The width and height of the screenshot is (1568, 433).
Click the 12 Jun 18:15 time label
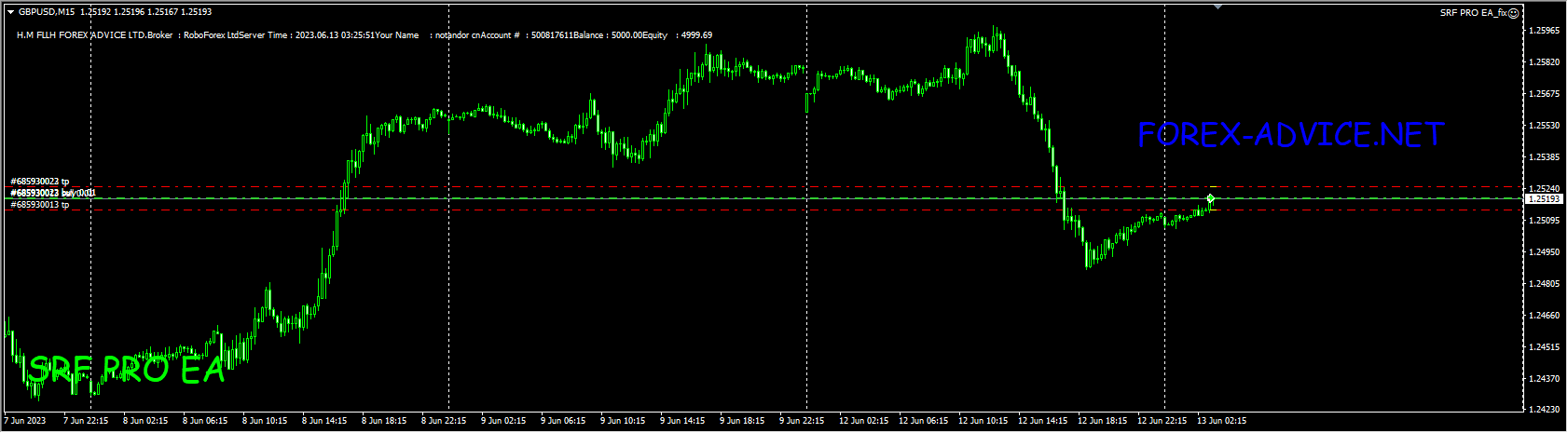[x=1103, y=421]
